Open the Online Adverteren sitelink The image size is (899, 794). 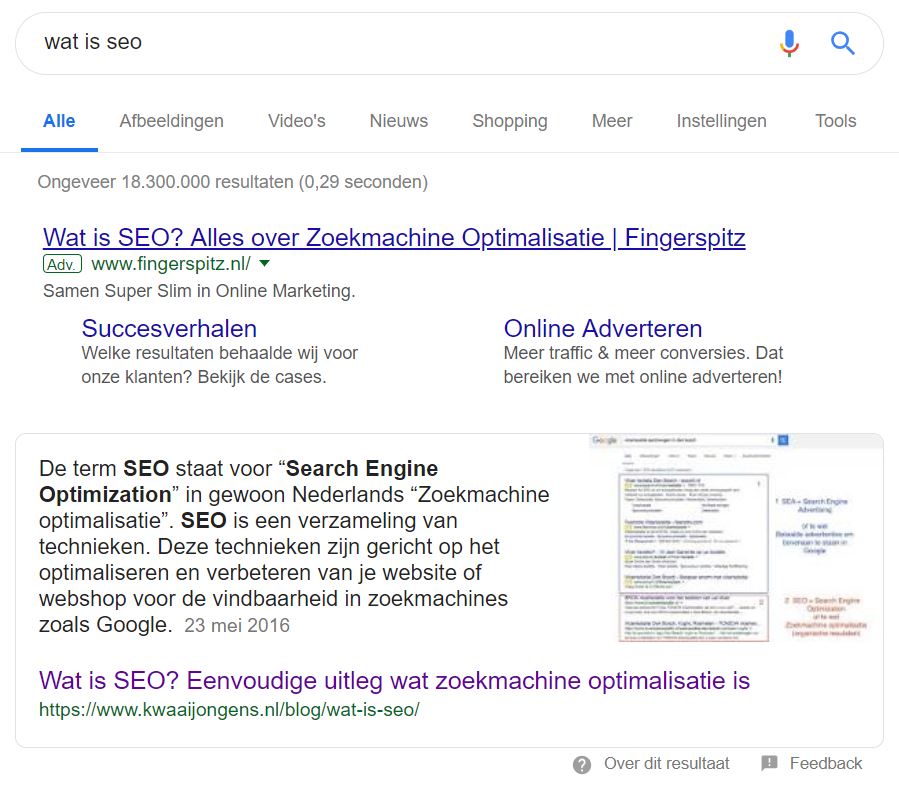(x=603, y=328)
